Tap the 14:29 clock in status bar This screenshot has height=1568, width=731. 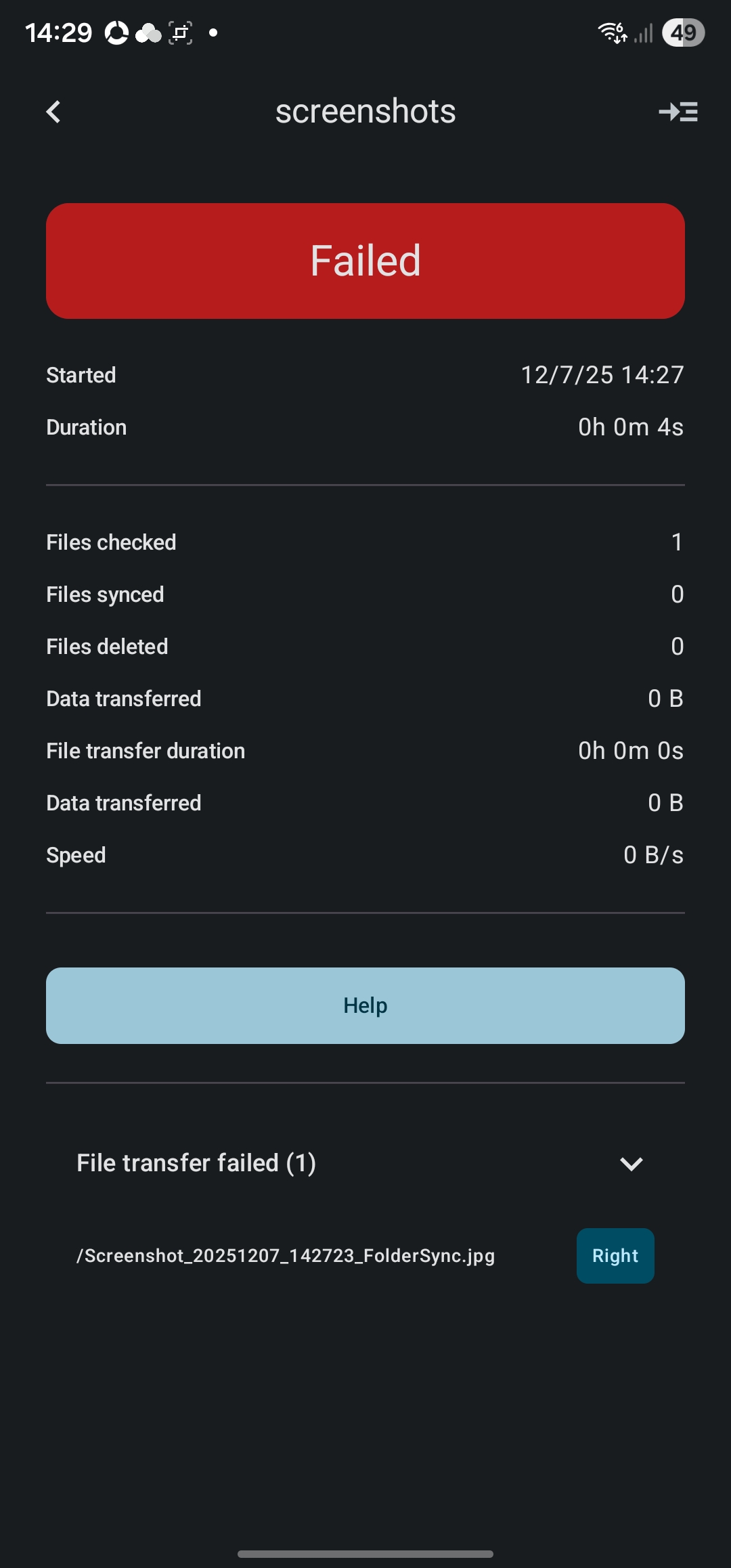pyautogui.click(x=58, y=32)
